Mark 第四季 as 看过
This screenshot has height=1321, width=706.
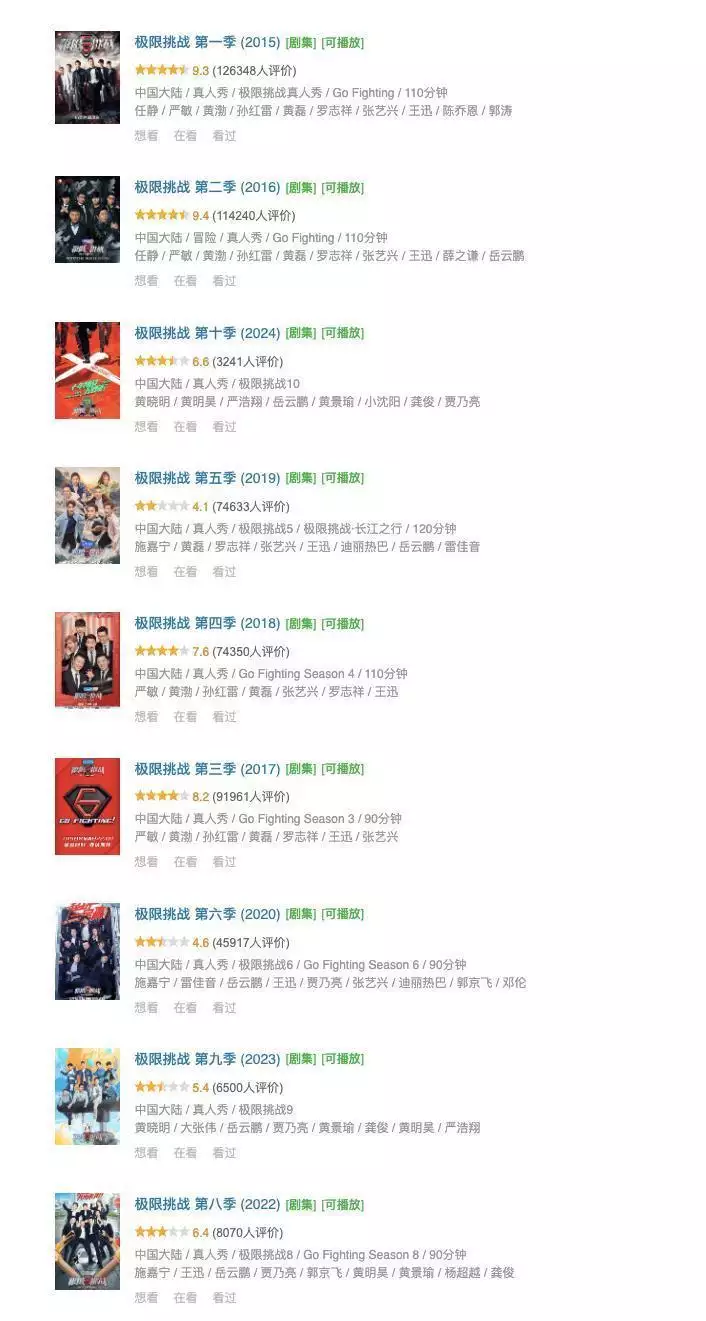pyautogui.click(x=224, y=717)
